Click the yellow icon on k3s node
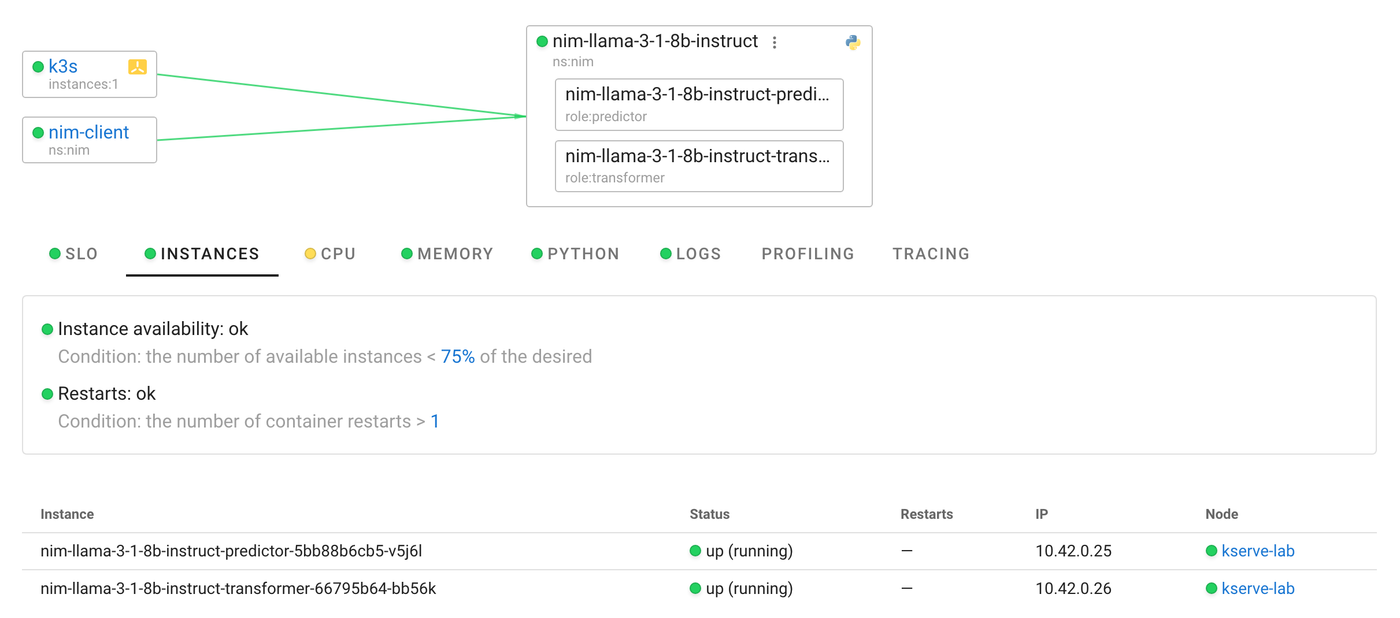This screenshot has height=618, width=1400. (137, 67)
